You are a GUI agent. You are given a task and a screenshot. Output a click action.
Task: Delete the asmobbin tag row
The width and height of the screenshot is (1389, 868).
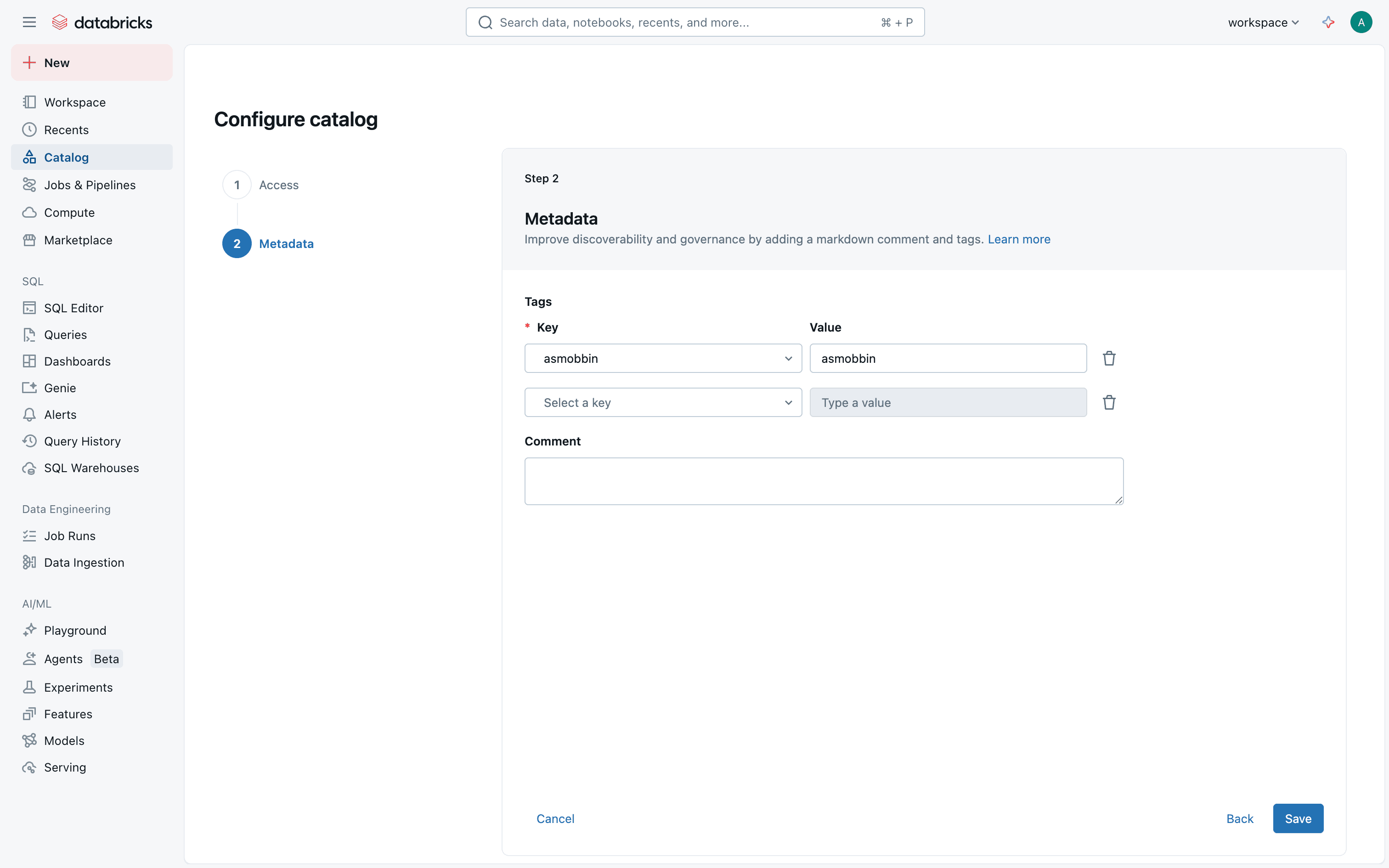click(1109, 358)
